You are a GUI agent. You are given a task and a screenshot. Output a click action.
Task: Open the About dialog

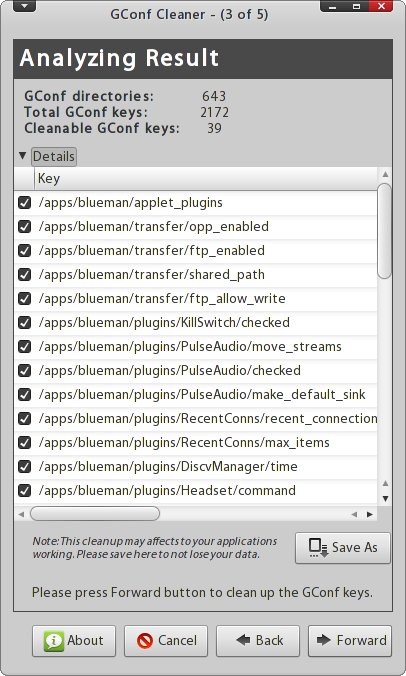pyautogui.click(x=74, y=641)
